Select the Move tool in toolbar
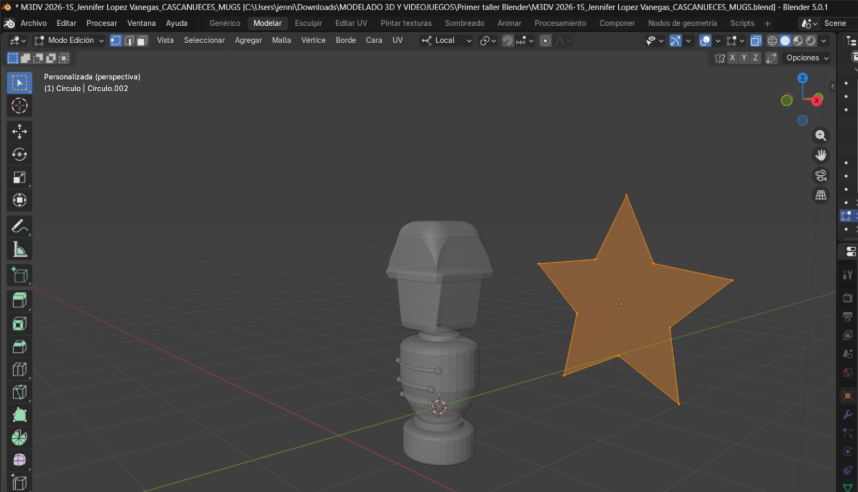 click(20, 131)
